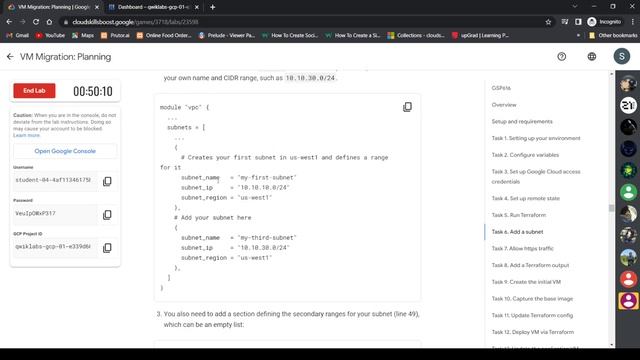This screenshot has width=640, height=360.
Task: Open a new browser tab
Action: coord(212,7)
